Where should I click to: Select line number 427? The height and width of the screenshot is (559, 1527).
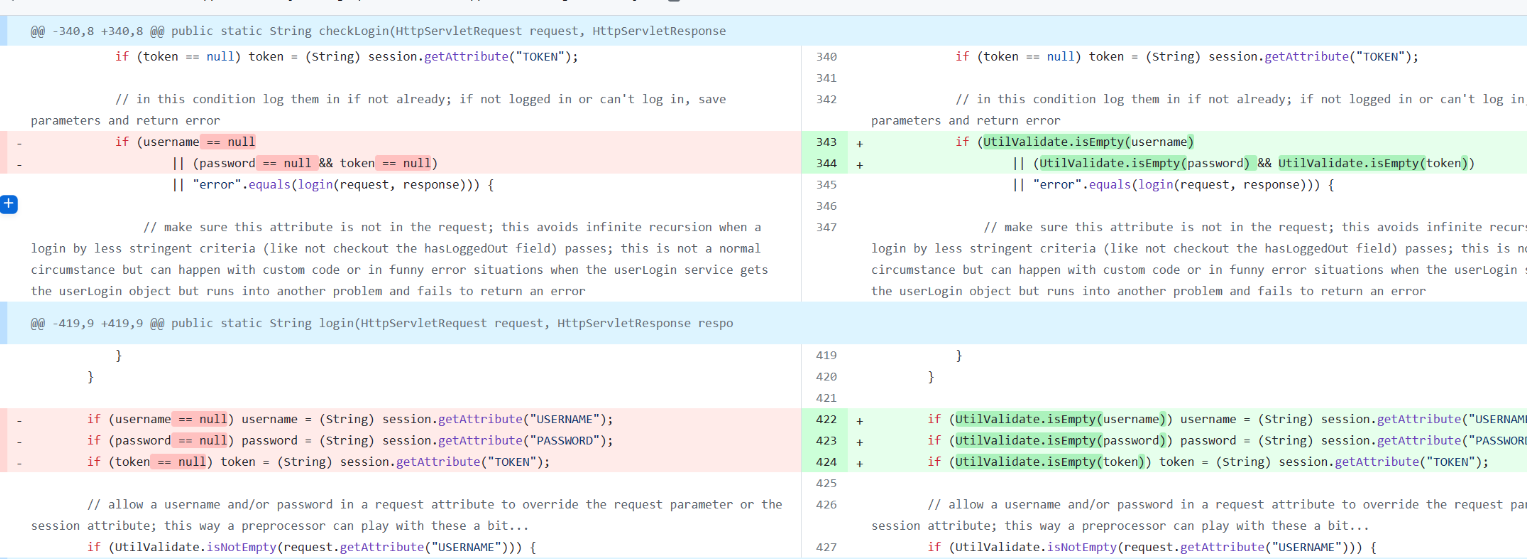click(x=826, y=547)
